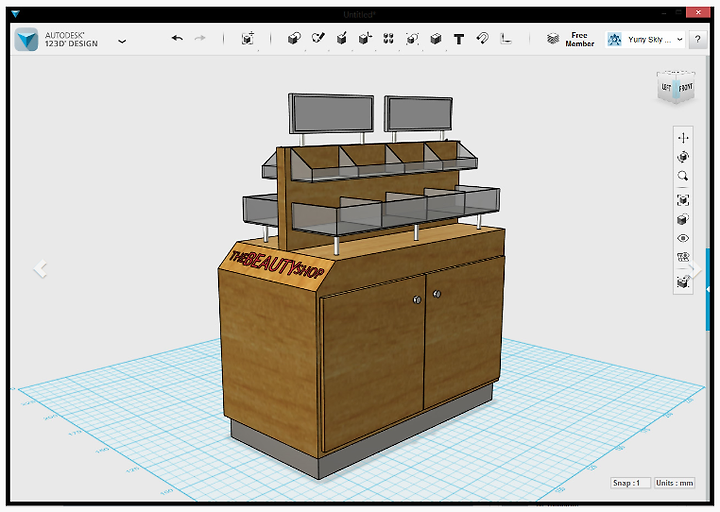This screenshot has height=512, width=720.
Task: Select the Orbit navigation tool
Action: click(683, 157)
